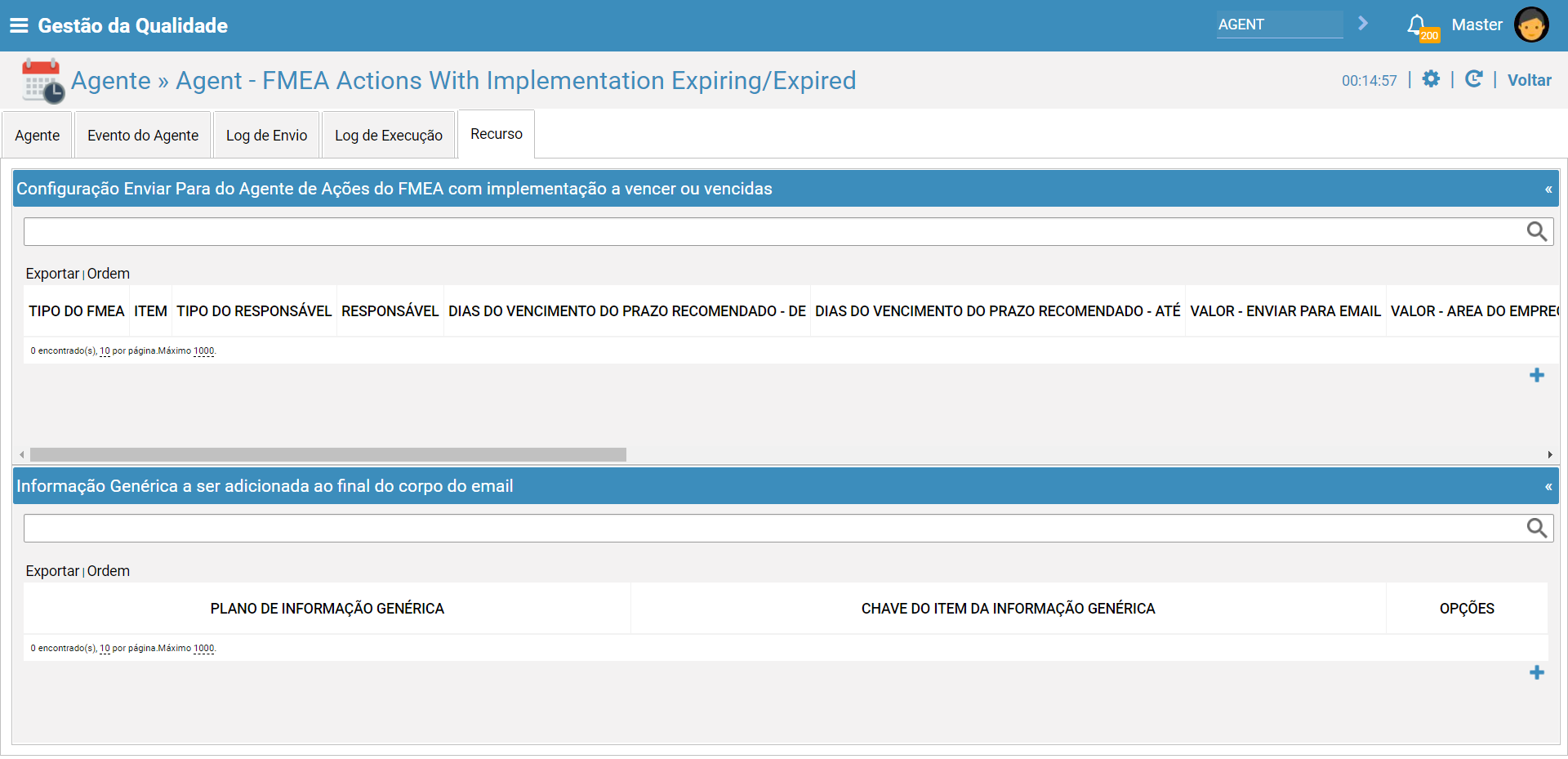Image resolution: width=1568 pixels, height=759 pixels.
Task: Focus the FMEA configuration search field
Action: (x=774, y=231)
